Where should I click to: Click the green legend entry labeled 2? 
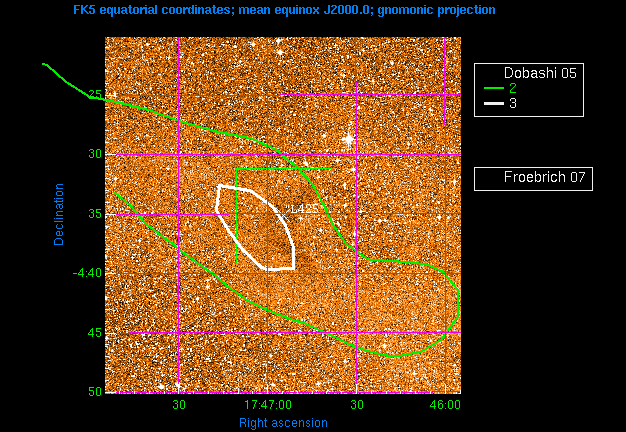click(501, 88)
